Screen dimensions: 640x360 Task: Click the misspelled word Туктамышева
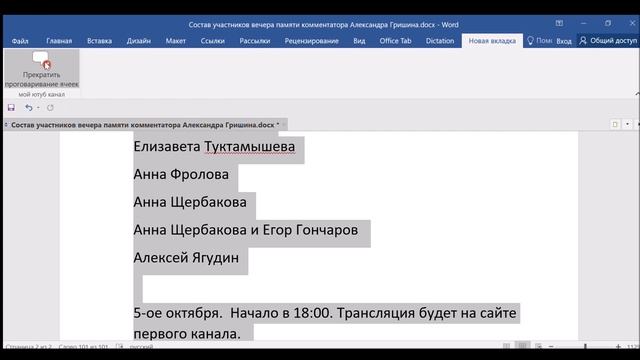(249, 147)
